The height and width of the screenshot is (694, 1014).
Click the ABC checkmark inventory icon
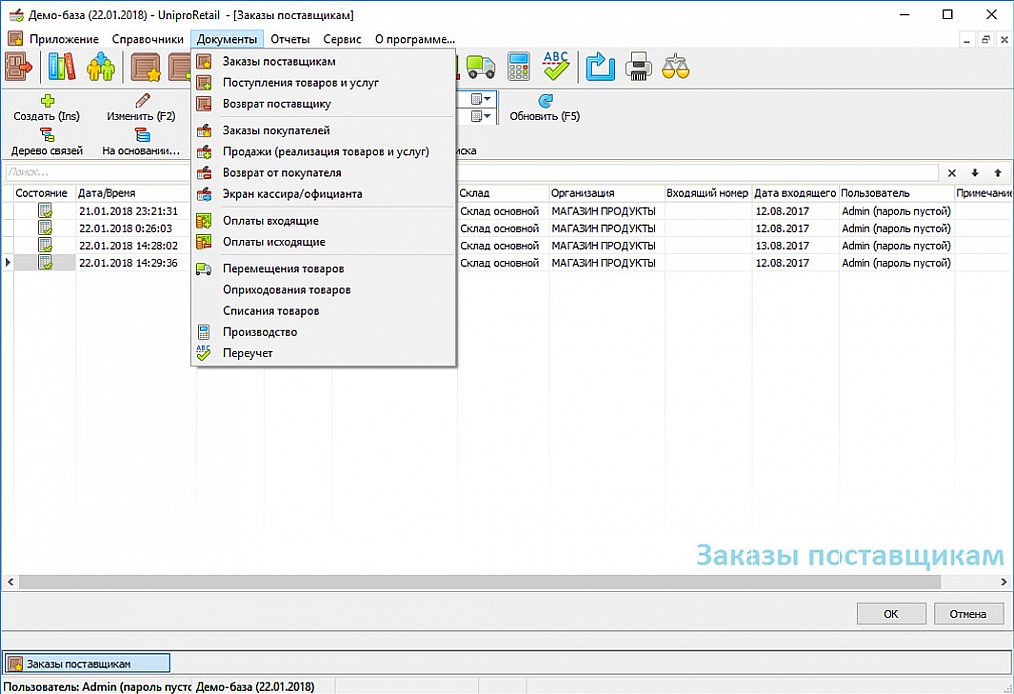click(x=556, y=67)
